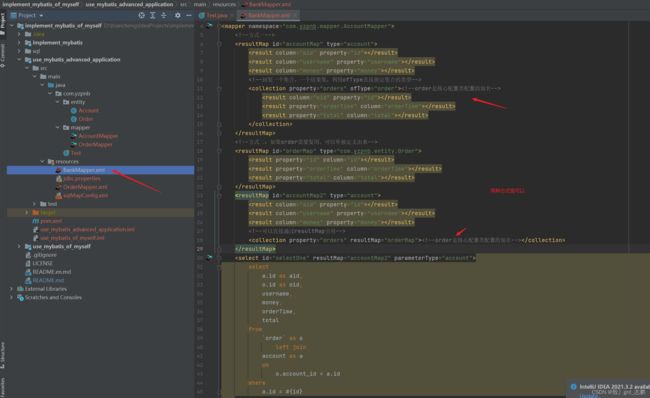This screenshot has height=398, width=650.
Task: Click the Scratches and Consoles icon
Action: point(20,297)
